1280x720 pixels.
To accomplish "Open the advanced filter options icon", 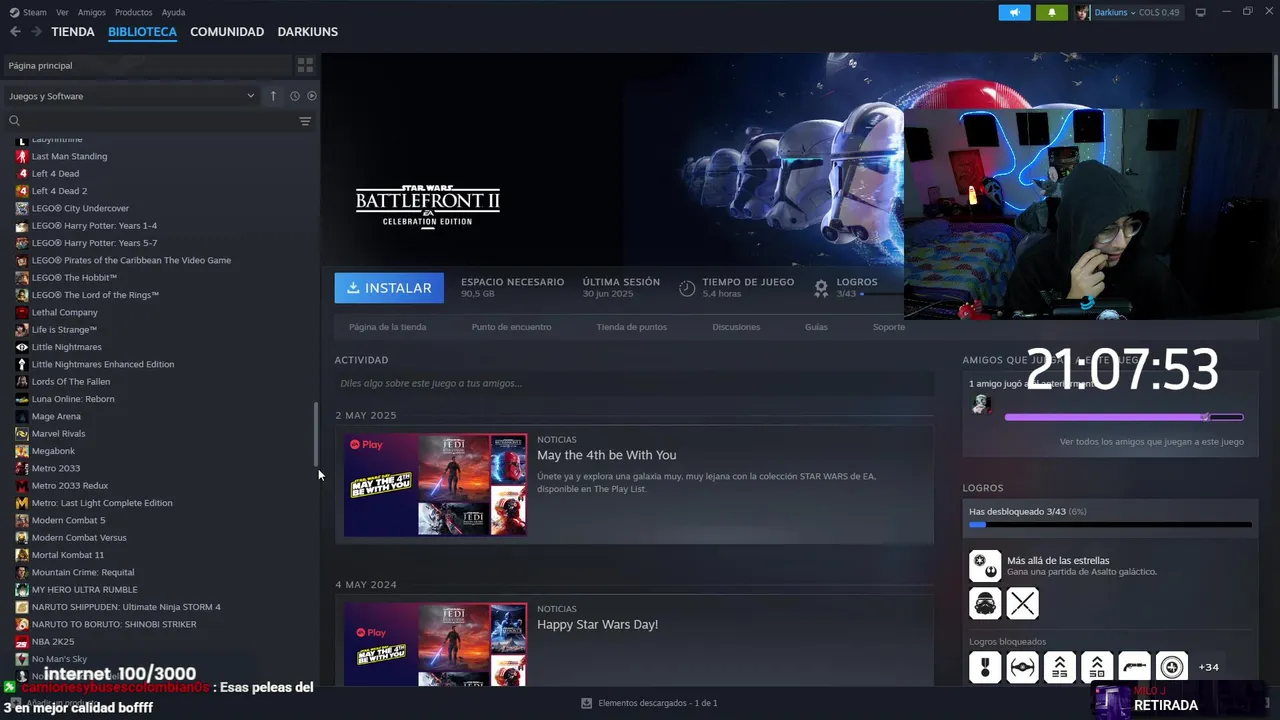I will (x=305, y=121).
